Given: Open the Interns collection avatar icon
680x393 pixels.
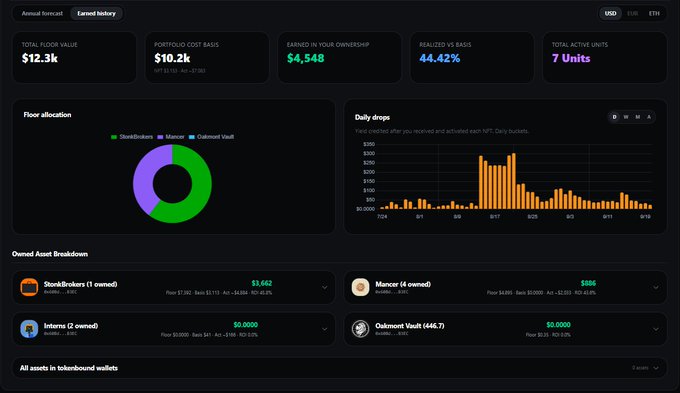Looking at the screenshot, I should pyautogui.click(x=29, y=329).
